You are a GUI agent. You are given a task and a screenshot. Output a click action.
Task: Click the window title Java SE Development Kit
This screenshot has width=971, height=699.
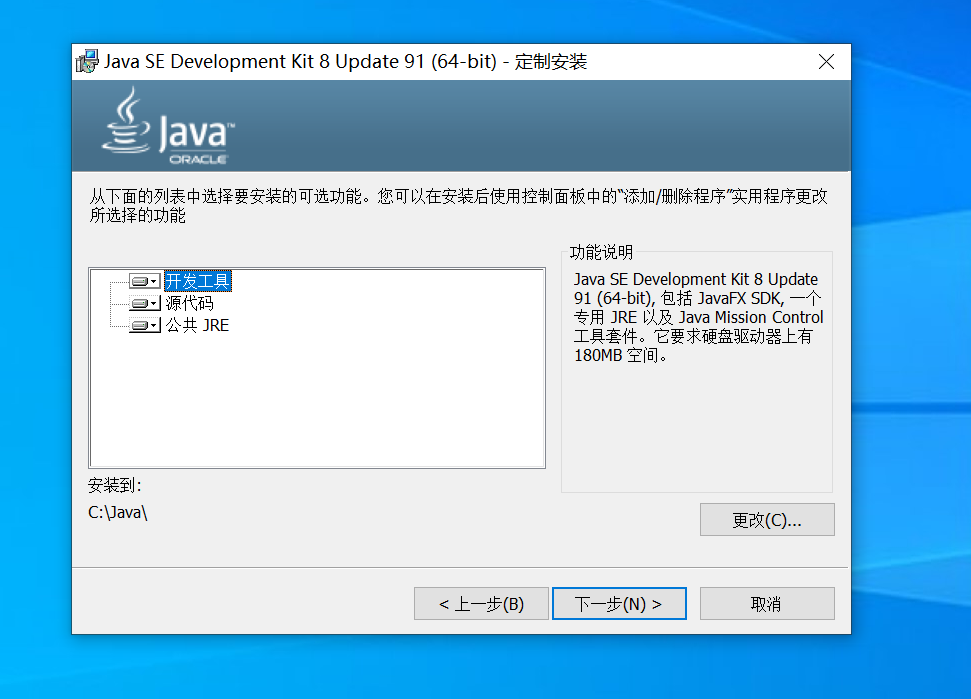[x=346, y=62]
